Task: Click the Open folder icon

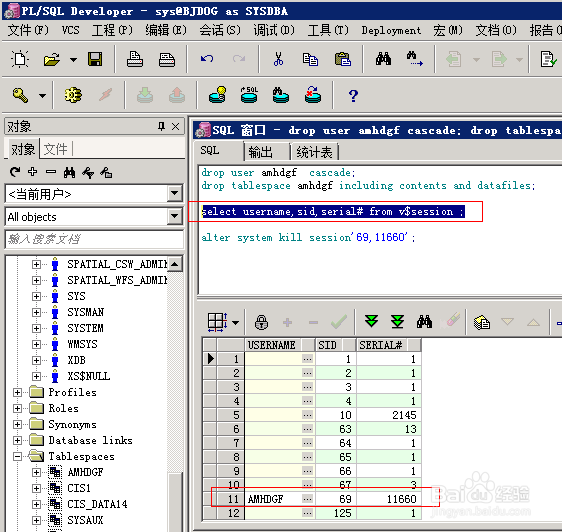Action: (x=52, y=59)
